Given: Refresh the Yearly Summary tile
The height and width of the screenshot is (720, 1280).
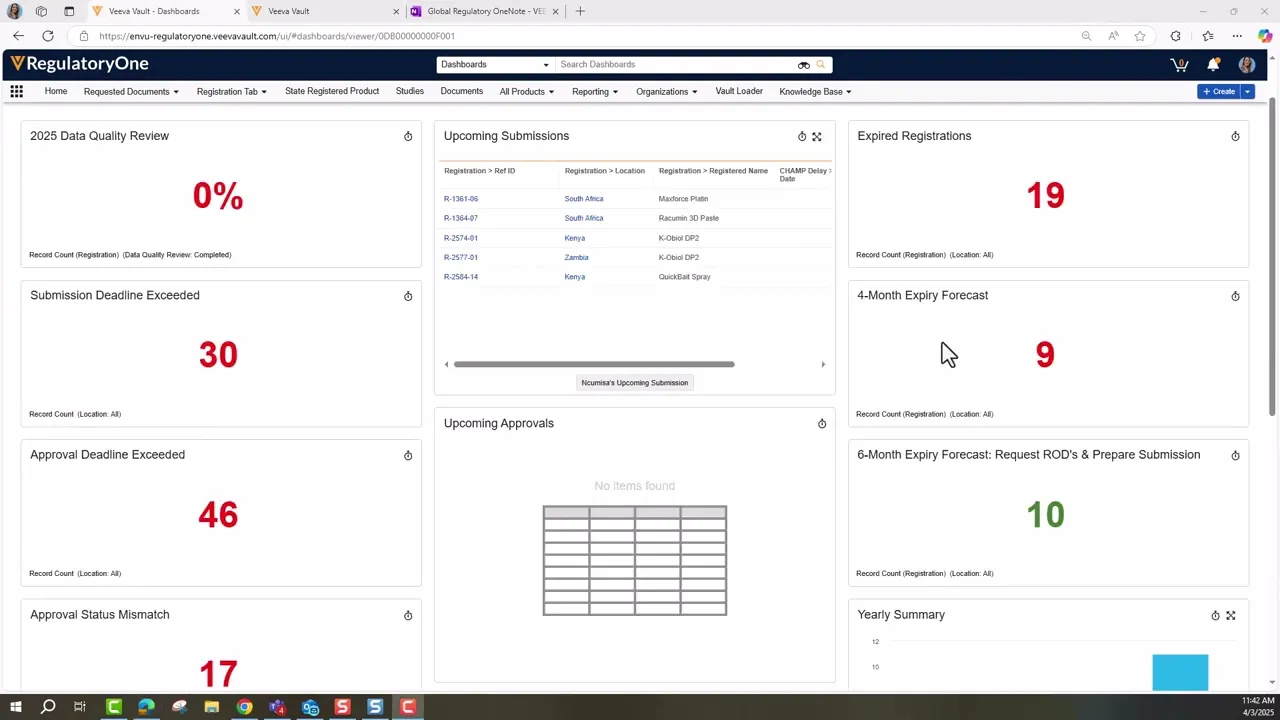Looking at the screenshot, I should (x=1216, y=615).
